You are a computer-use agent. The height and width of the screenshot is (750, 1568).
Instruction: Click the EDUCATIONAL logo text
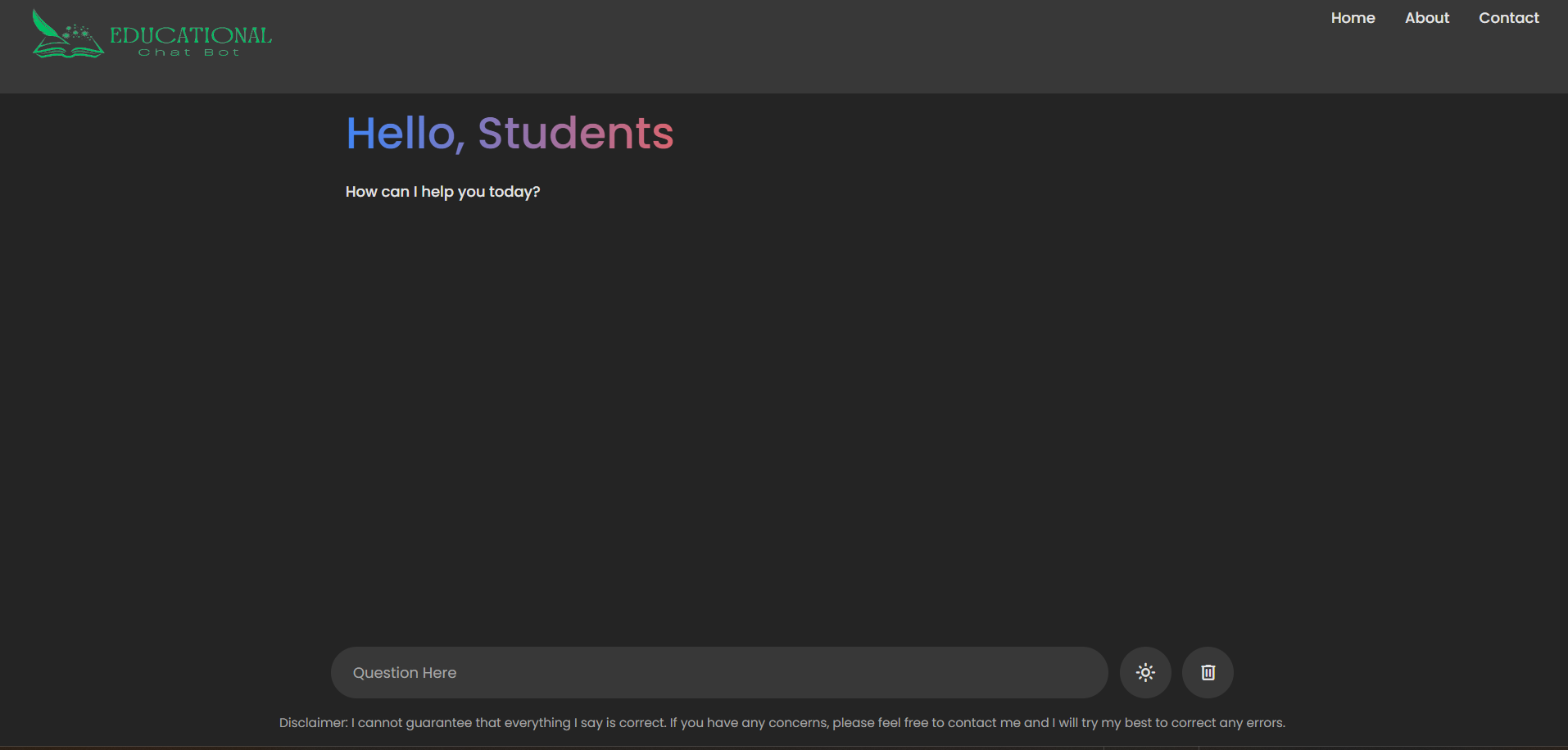point(191,35)
